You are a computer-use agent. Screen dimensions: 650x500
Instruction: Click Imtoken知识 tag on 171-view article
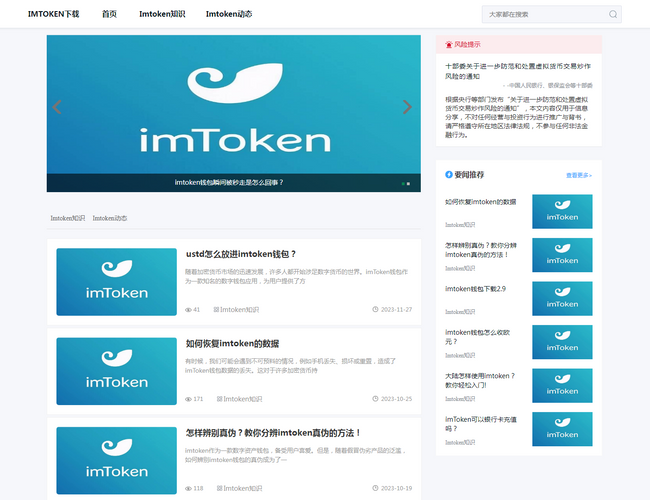point(240,399)
